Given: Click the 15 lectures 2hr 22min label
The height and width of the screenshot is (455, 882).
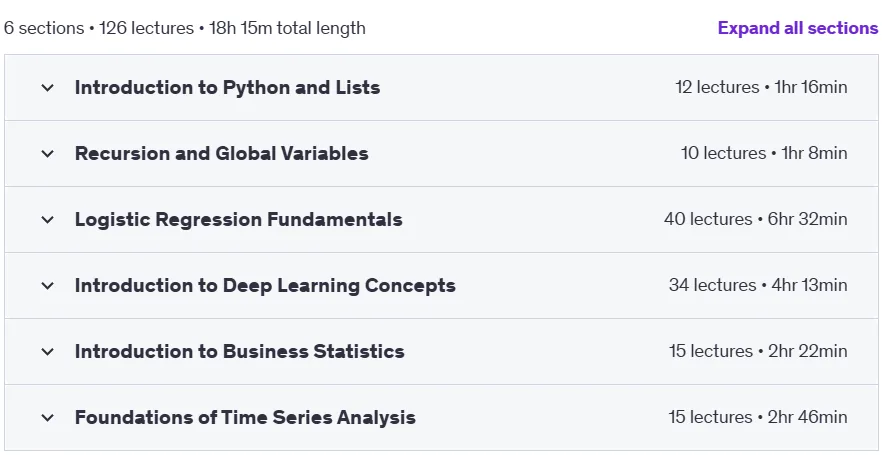Looking at the screenshot, I should tap(758, 352).
